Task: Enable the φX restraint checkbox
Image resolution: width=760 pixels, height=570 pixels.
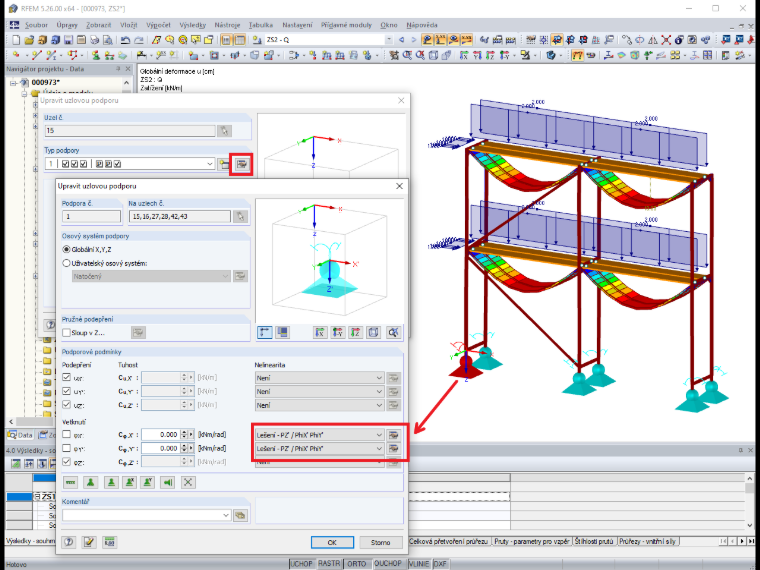Action: [x=66, y=434]
